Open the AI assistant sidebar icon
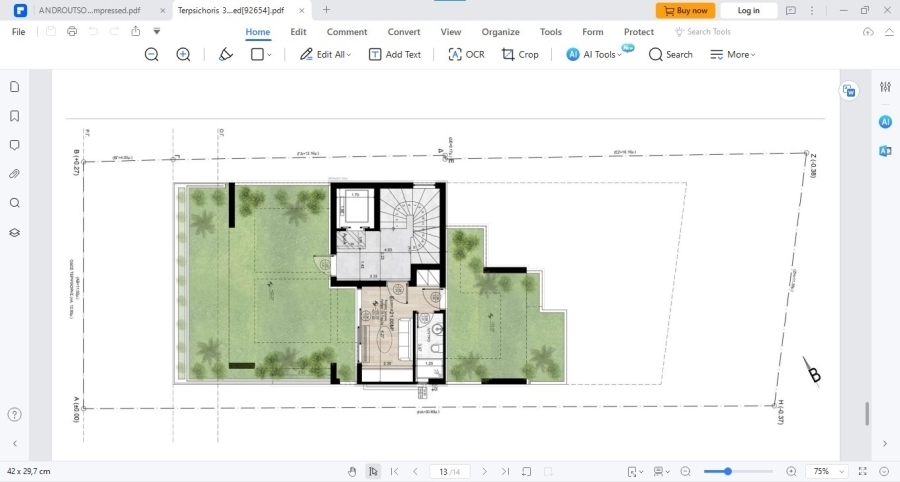The width and height of the screenshot is (900, 482). (x=885, y=122)
